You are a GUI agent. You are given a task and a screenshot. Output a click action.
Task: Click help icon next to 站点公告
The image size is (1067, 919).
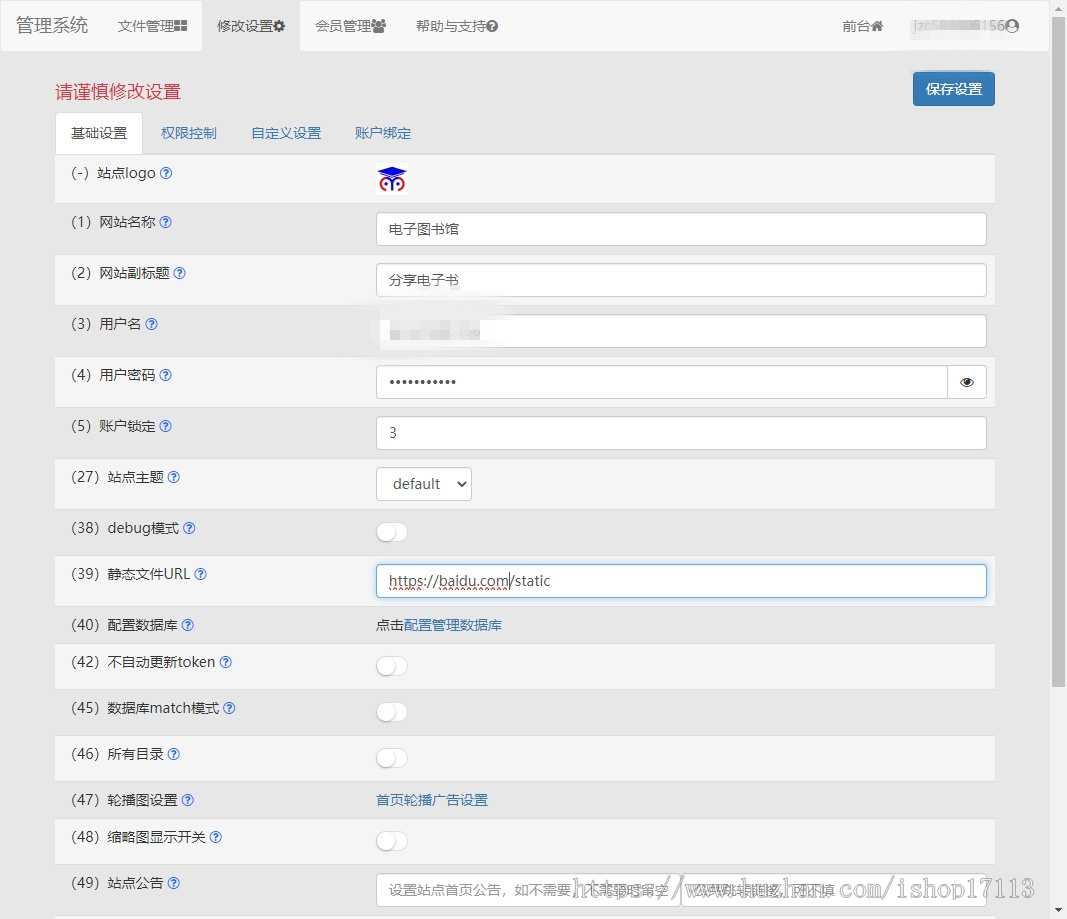click(x=174, y=883)
